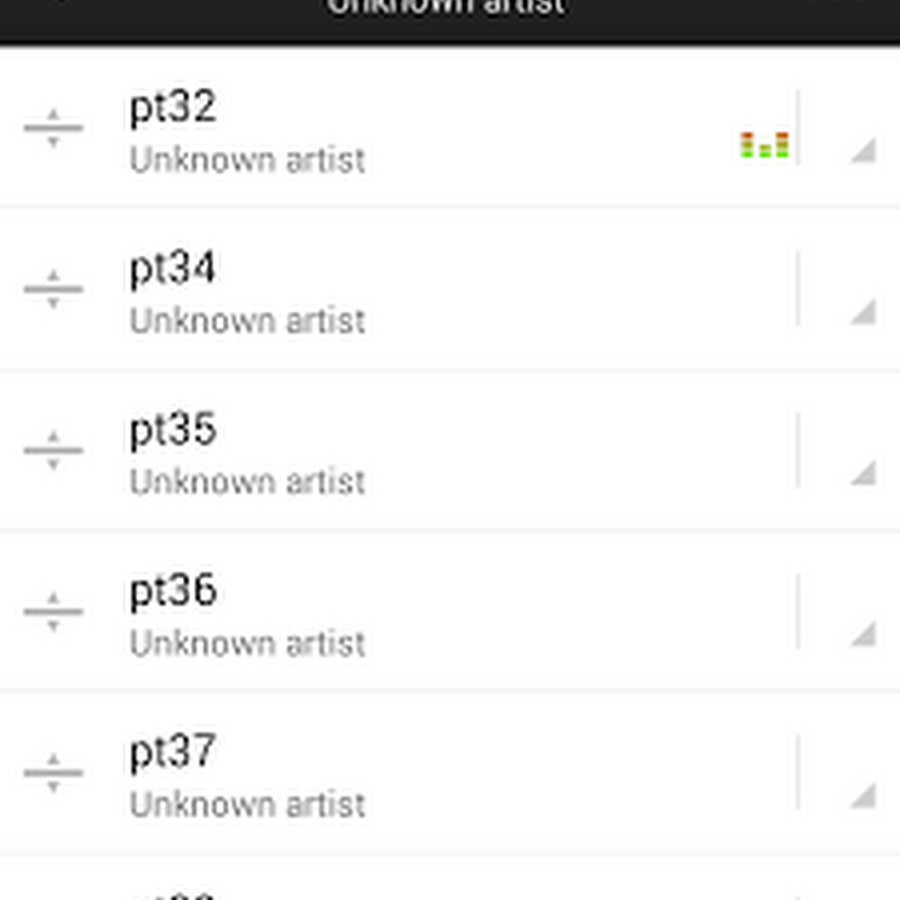Open the options menu arrow for pt34
The image size is (900, 900).
[862, 312]
